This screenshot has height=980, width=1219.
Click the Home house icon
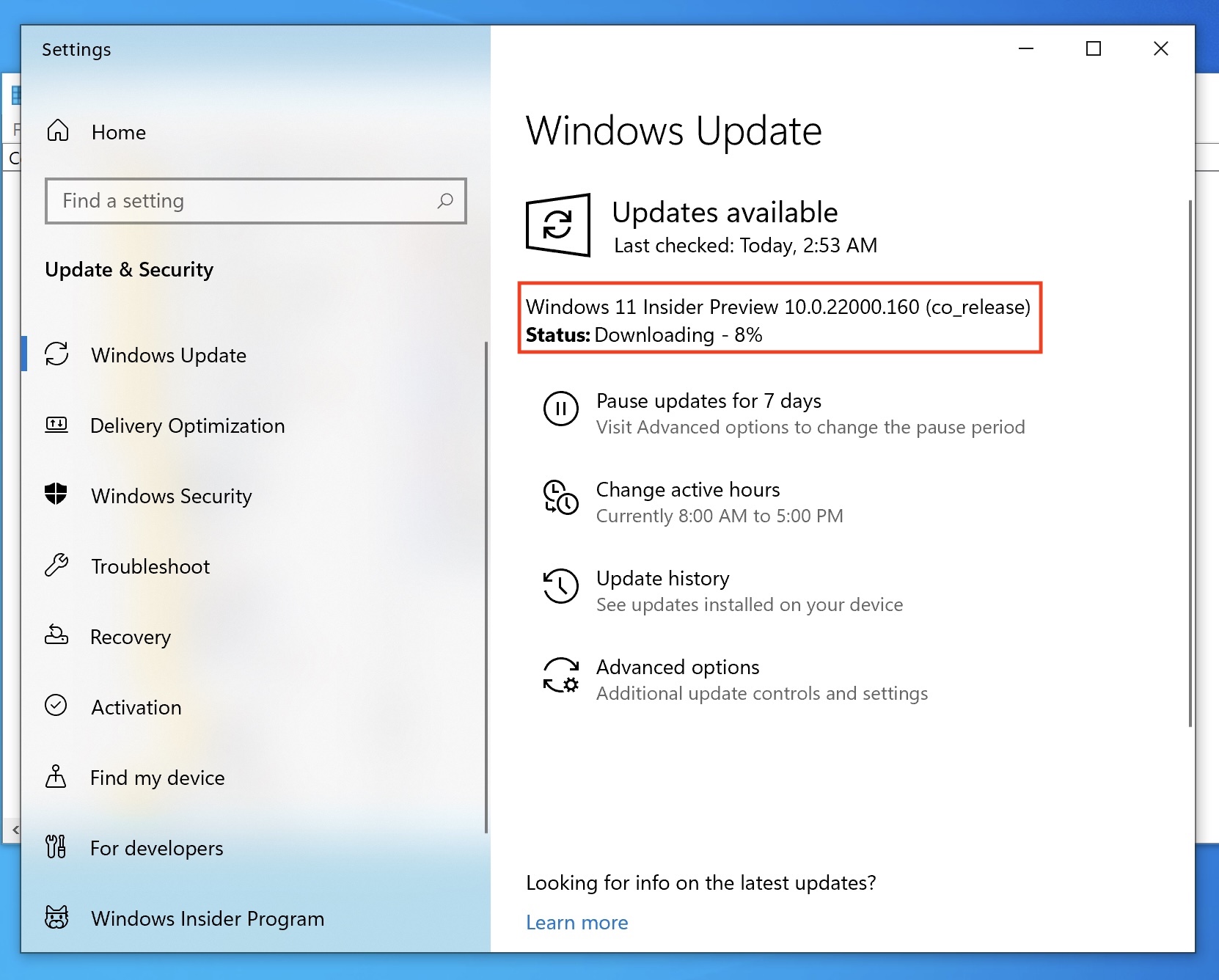[x=58, y=131]
